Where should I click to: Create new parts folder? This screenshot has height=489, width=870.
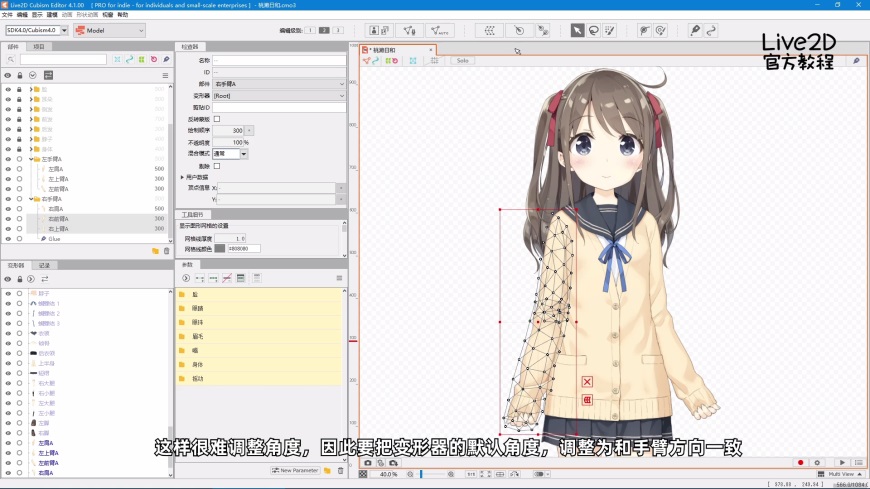pos(155,251)
